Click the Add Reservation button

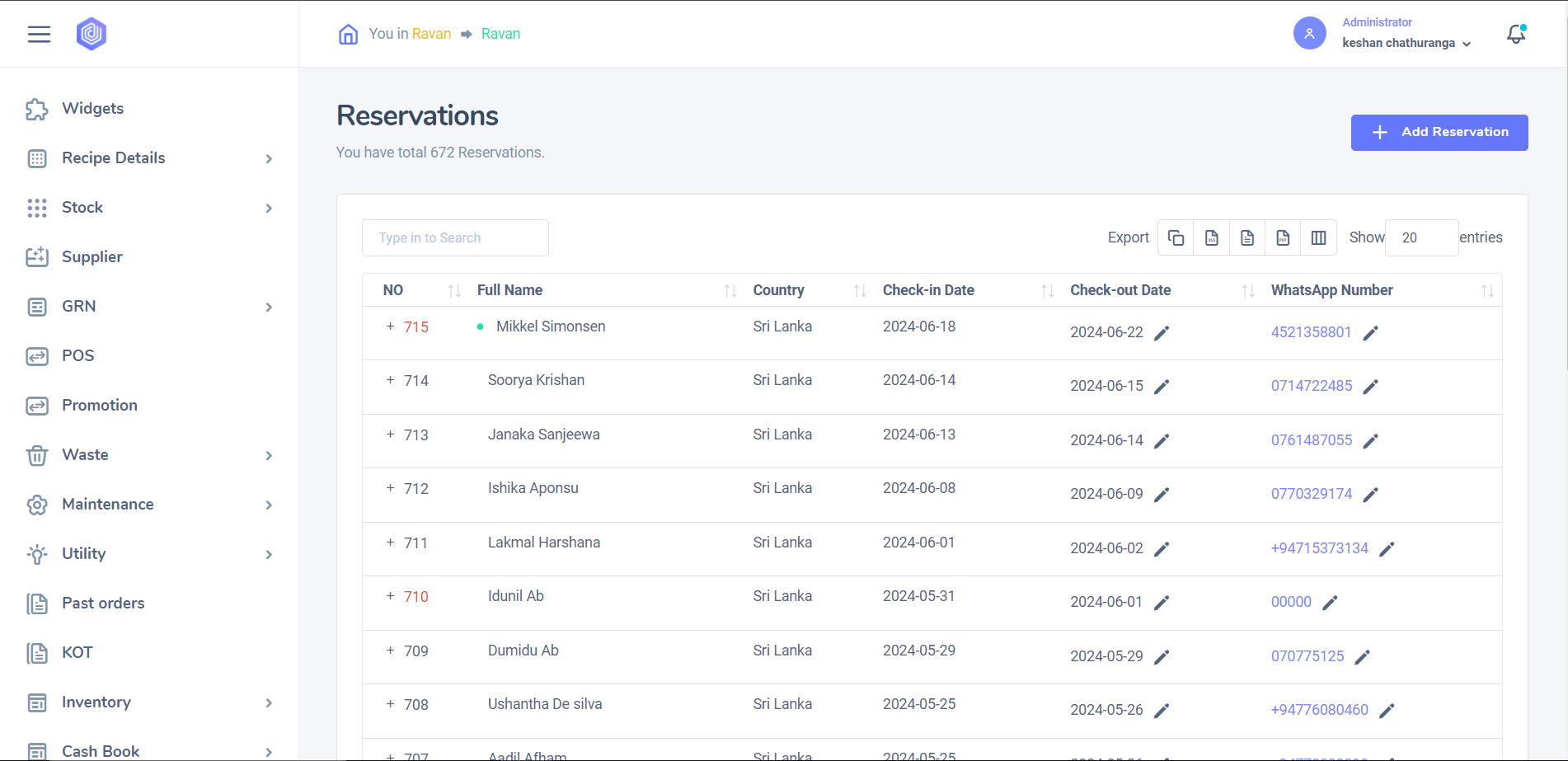click(1439, 133)
